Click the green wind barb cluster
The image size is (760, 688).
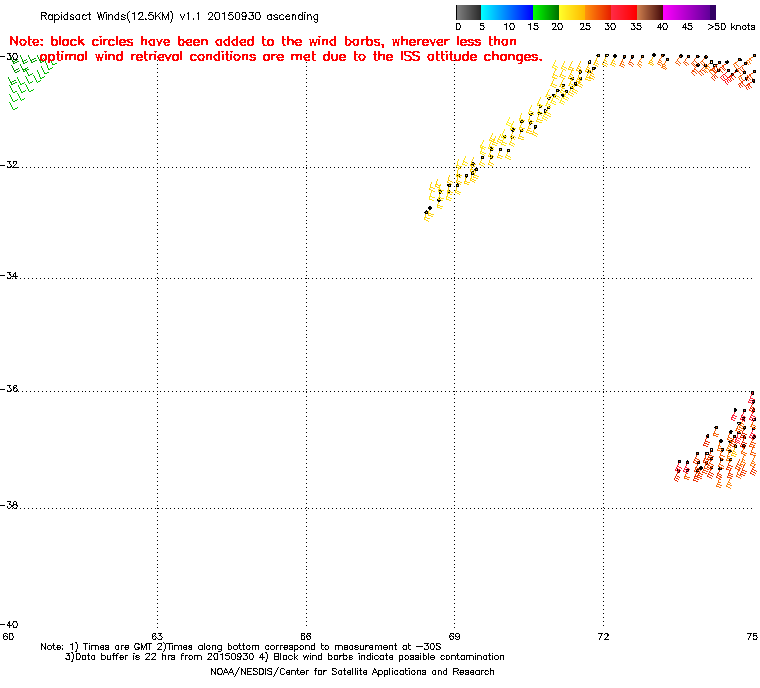(x=30, y=81)
